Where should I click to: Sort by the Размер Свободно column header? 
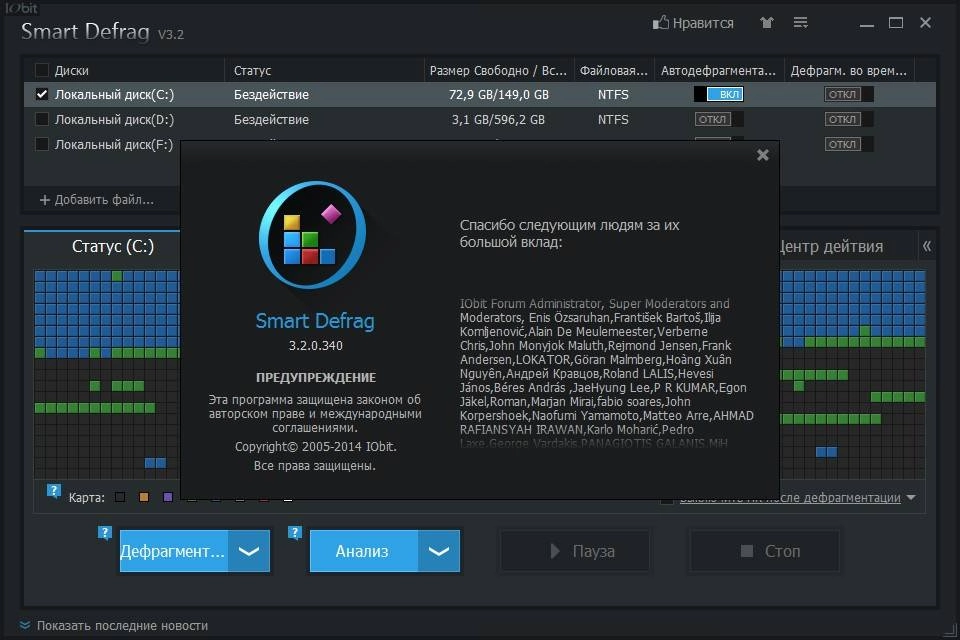point(498,70)
